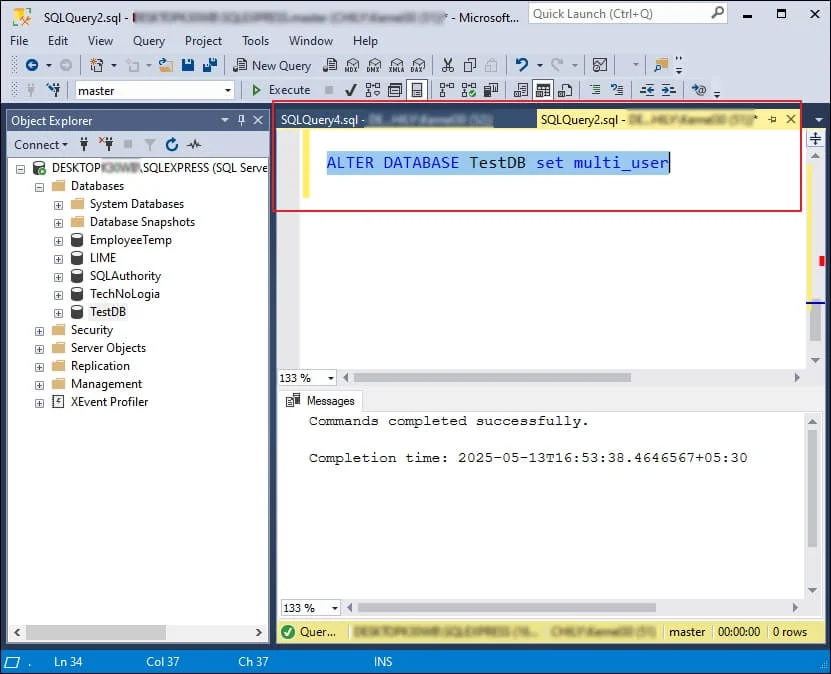This screenshot has width=831, height=674.
Task: Open the editor 133 % zoom dropdown
Action: [x=331, y=378]
